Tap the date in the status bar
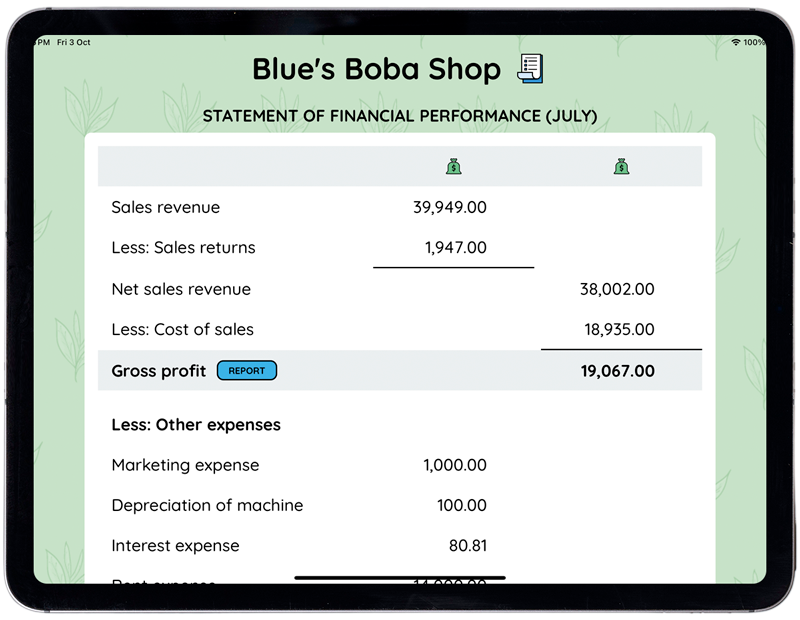The width and height of the screenshot is (800, 620). click(x=74, y=43)
